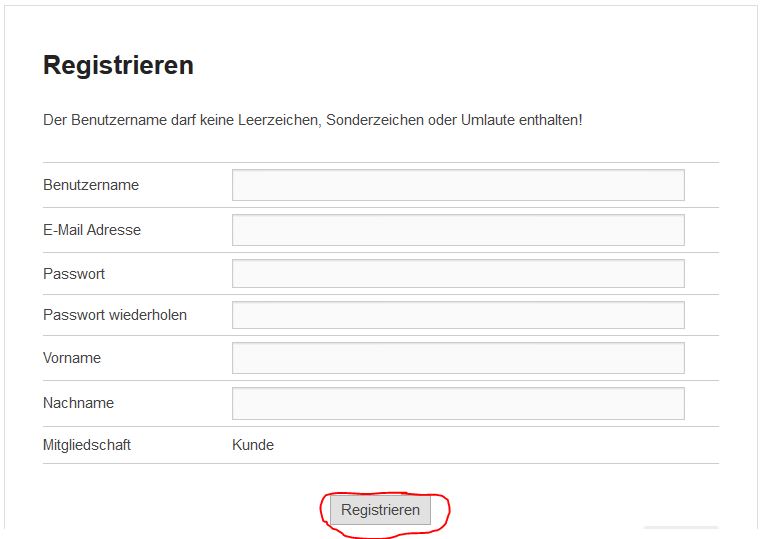Click the faint gray bar at bottom right
Image resolution: width=763 pixels, height=539 pixels.
(680, 527)
